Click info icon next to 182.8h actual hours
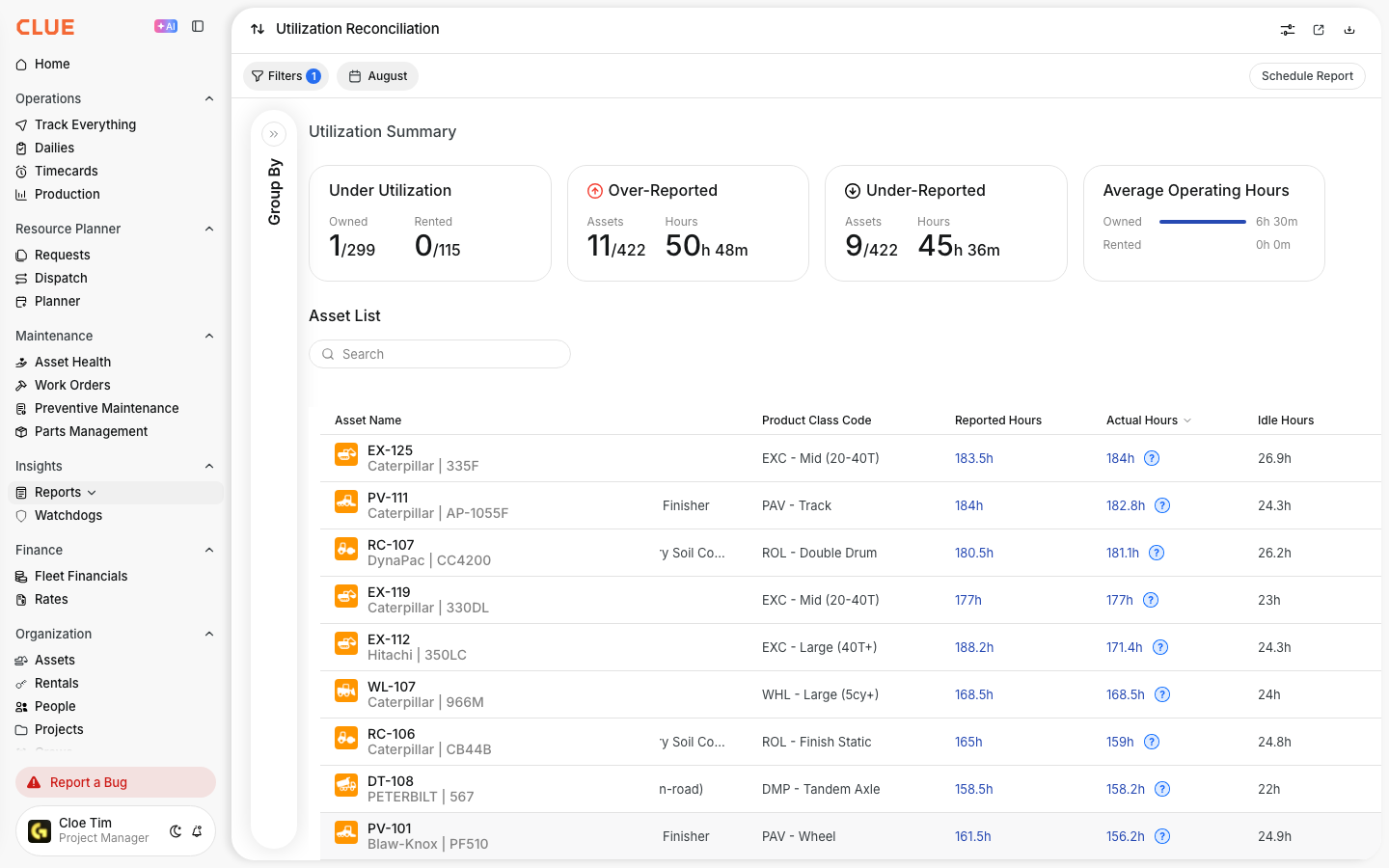 coord(1162,505)
